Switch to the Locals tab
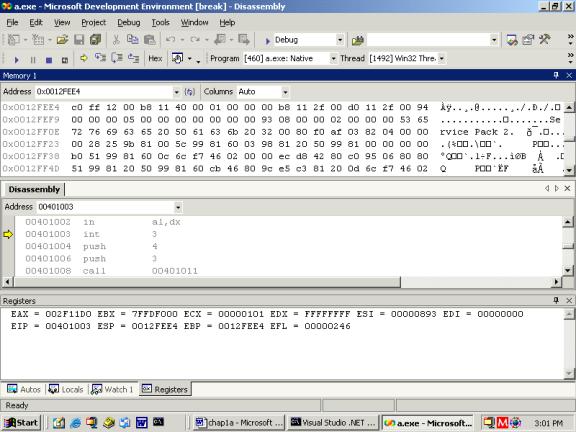 coord(66,389)
